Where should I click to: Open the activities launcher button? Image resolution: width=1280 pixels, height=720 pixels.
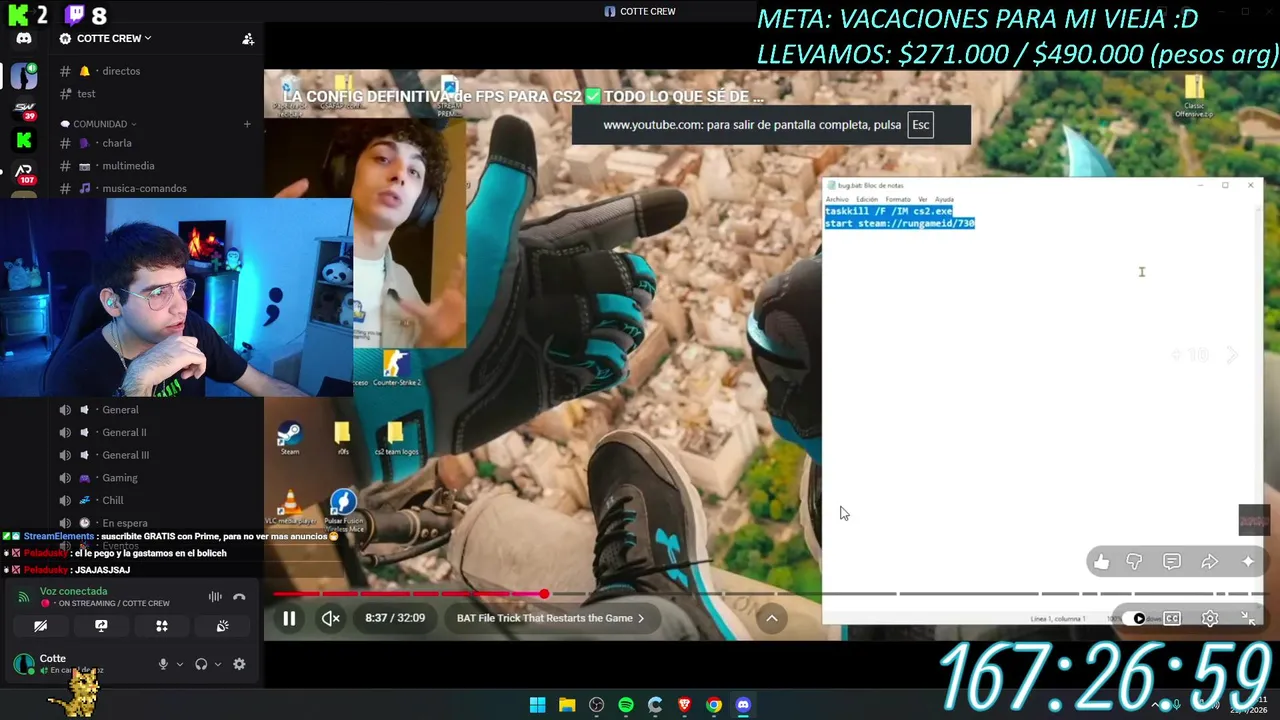click(162, 626)
